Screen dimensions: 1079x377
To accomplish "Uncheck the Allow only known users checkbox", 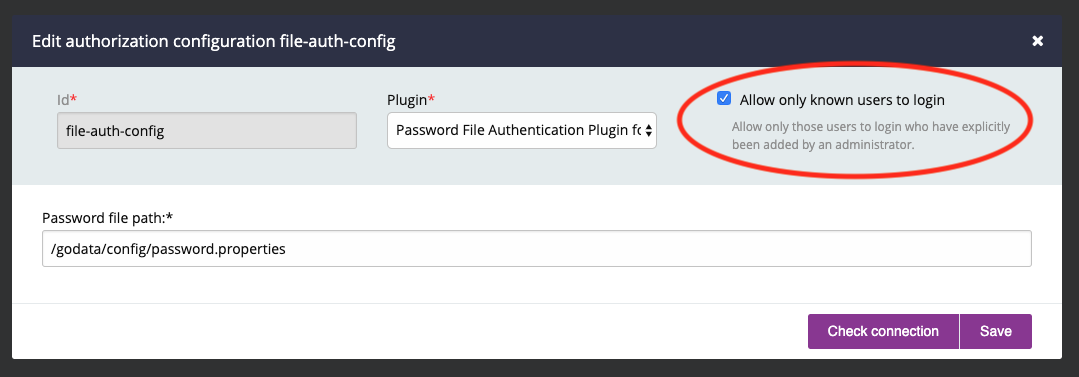I will tap(724, 98).
